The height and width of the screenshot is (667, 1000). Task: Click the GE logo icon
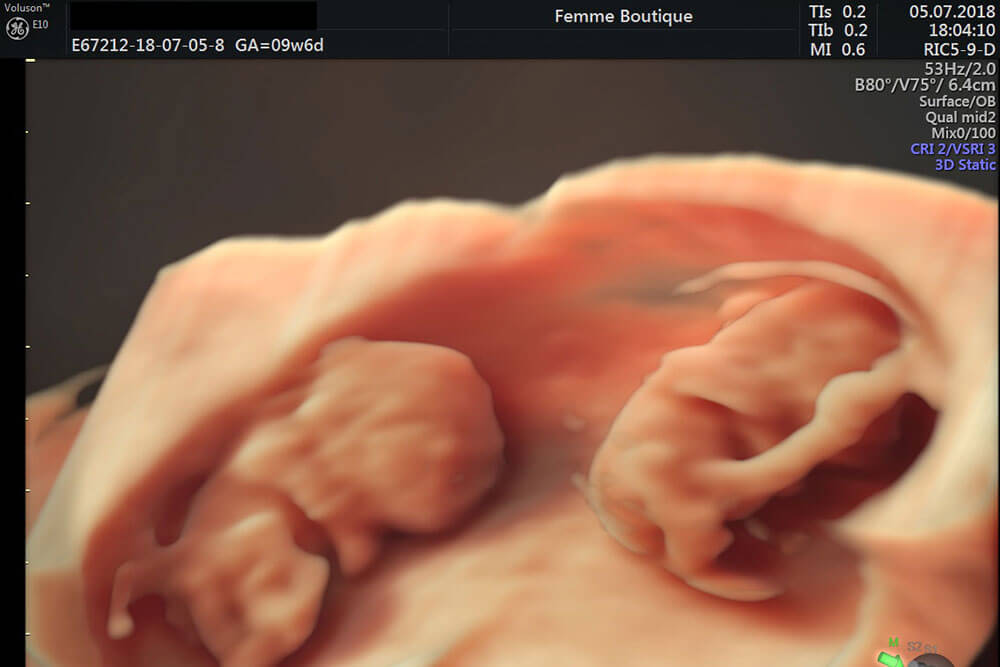point(17,28)
